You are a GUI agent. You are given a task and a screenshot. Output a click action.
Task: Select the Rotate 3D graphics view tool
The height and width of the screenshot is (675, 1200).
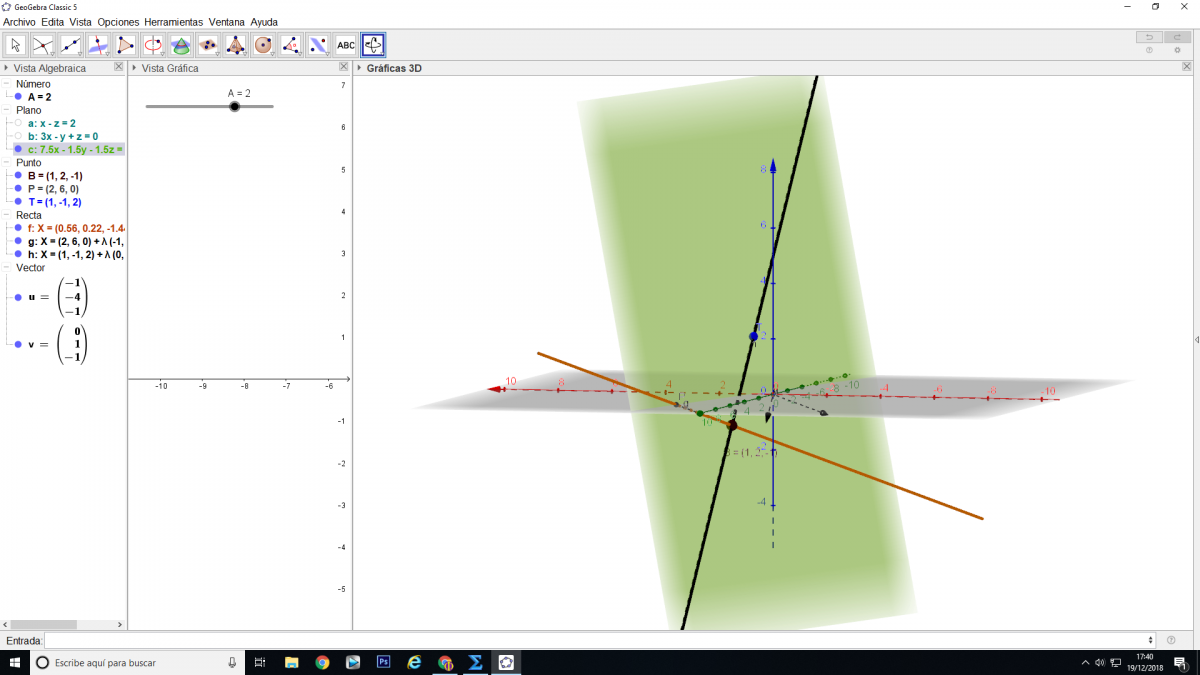(373, 45)
